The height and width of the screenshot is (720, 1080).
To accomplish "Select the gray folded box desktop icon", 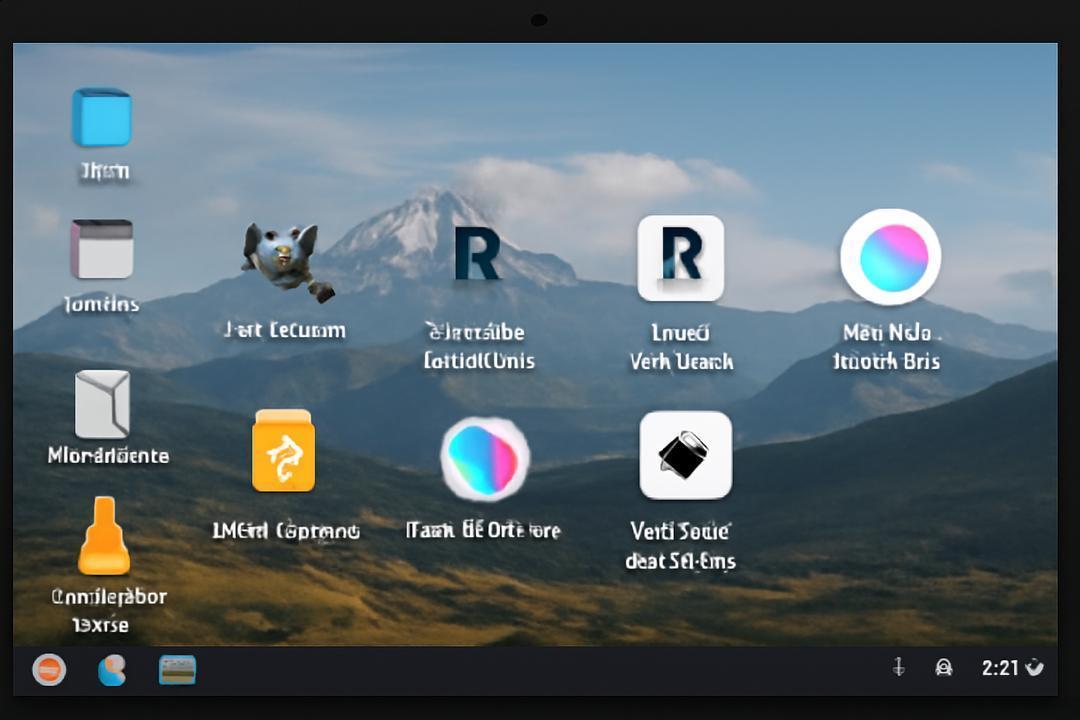I will pos(102,404).
